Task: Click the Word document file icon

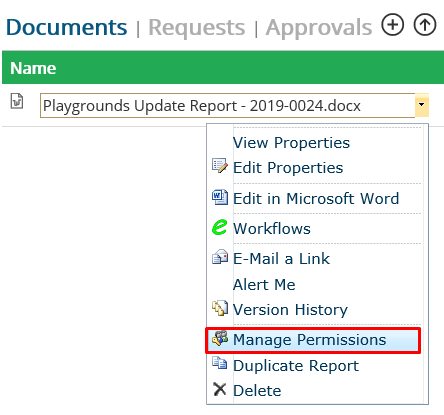Action: 17,101
